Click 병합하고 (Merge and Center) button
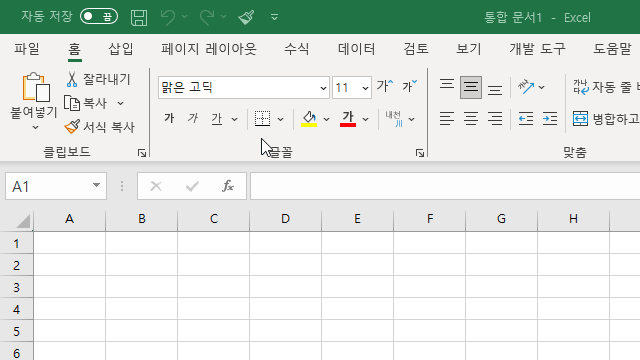Image resolution: width=640 pixels, height=360 pixels. point(606,119)
